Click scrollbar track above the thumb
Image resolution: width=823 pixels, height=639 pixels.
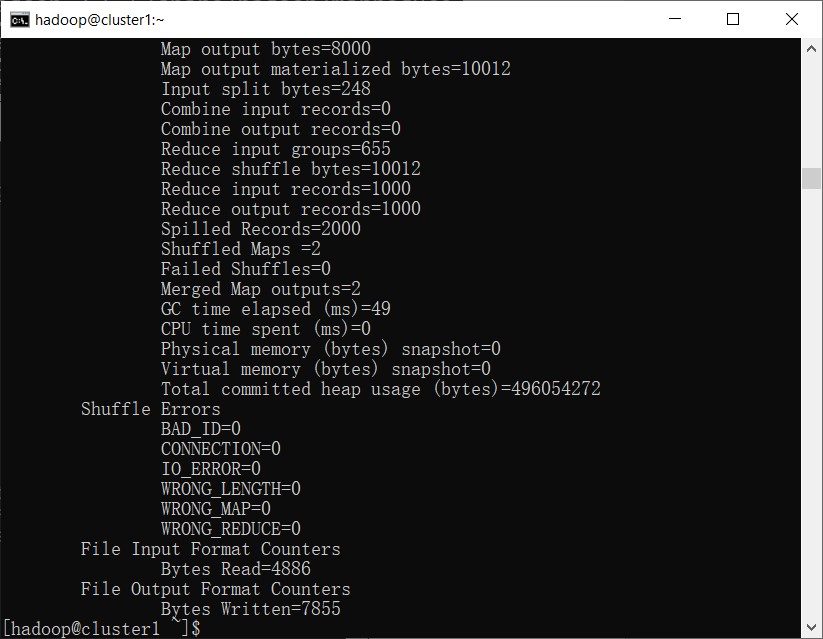tap(811, 110)
